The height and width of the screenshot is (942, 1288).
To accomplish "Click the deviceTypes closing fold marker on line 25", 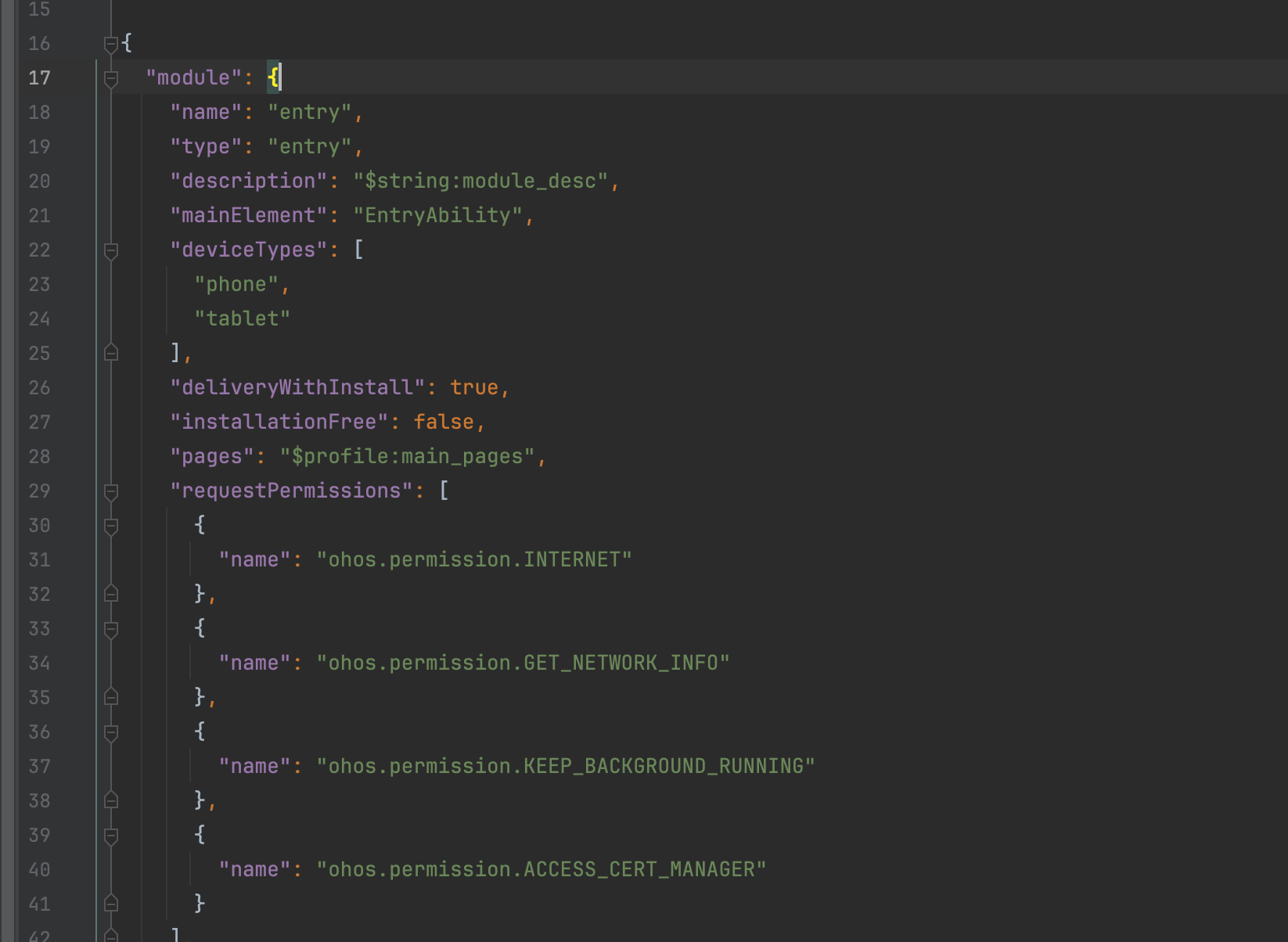I will click(x=111, y=353).
